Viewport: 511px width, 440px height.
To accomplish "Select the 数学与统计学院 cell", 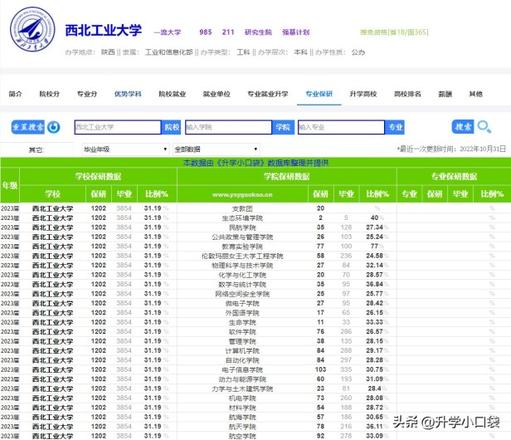I will (242, 285).
